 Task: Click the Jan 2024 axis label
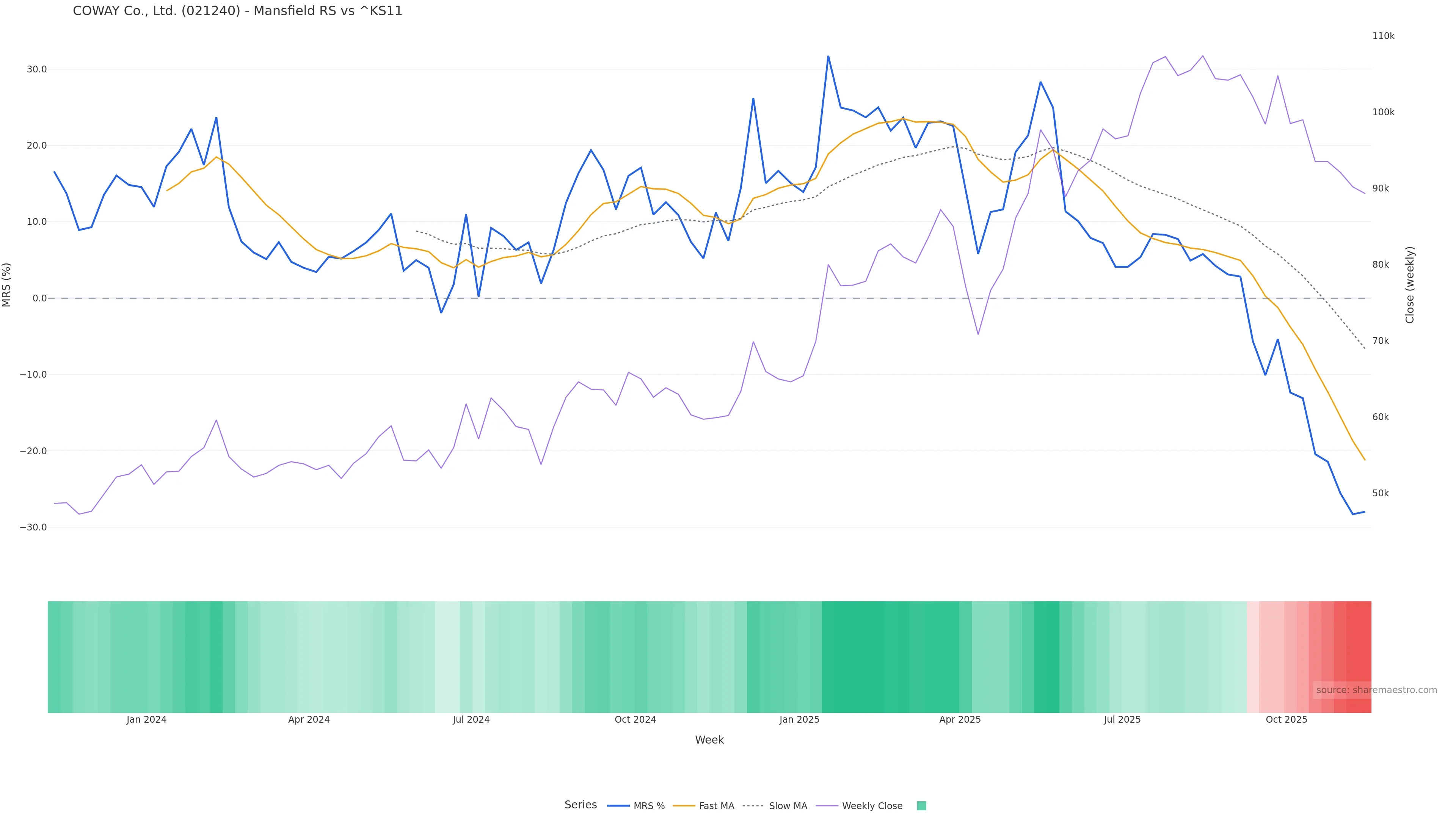tap(146, 720)
